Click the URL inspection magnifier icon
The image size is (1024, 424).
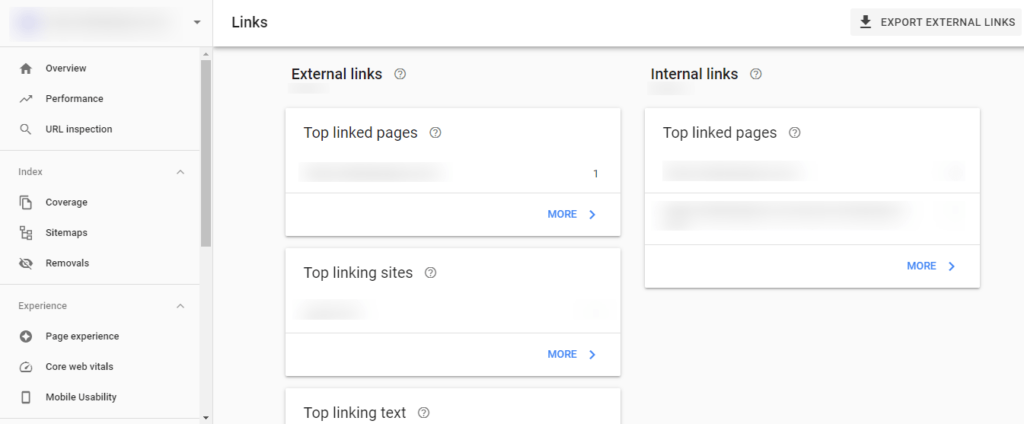[26, 129]
